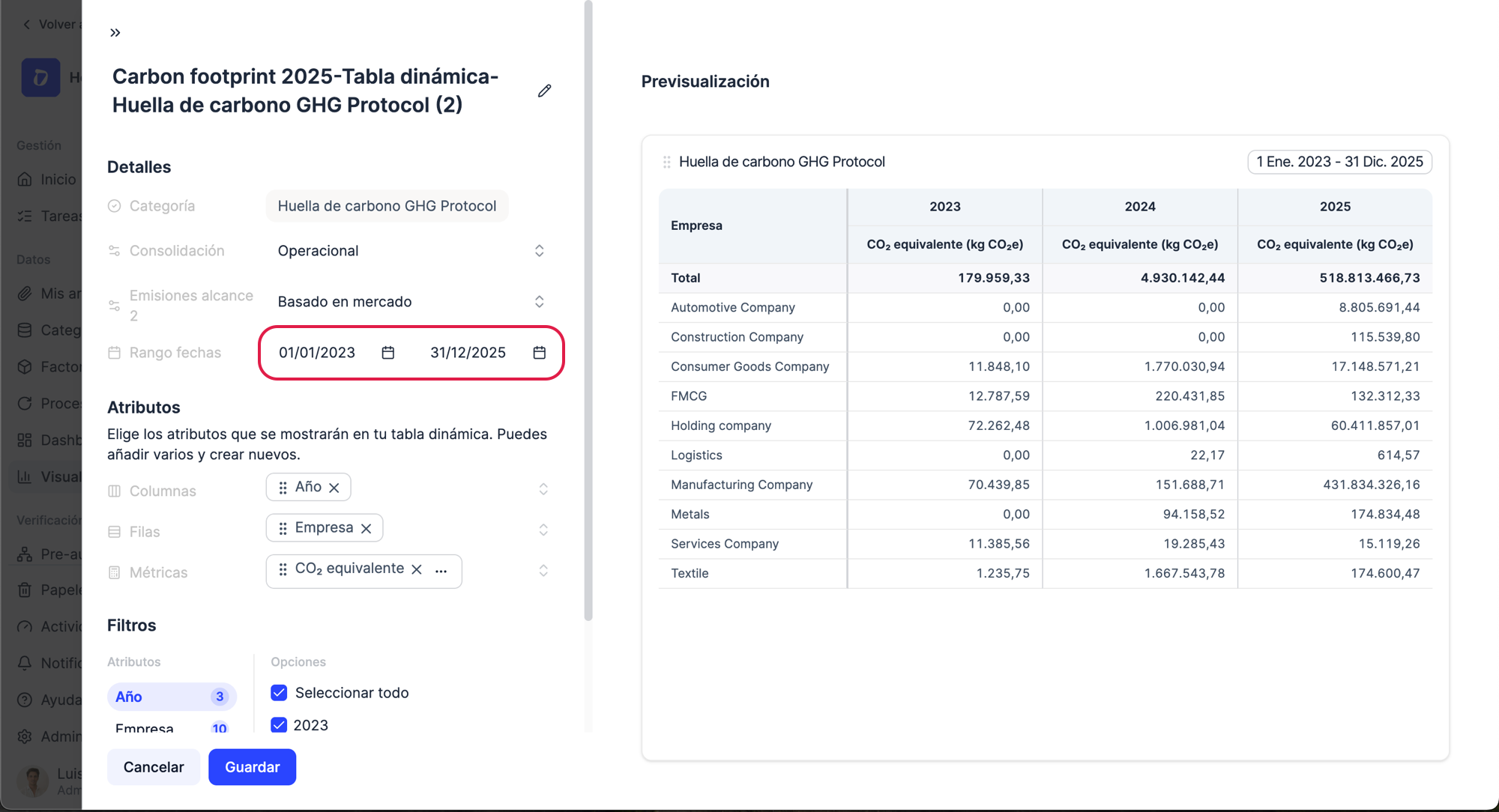Remove CO₂ equivalente metric

[417, 569]
